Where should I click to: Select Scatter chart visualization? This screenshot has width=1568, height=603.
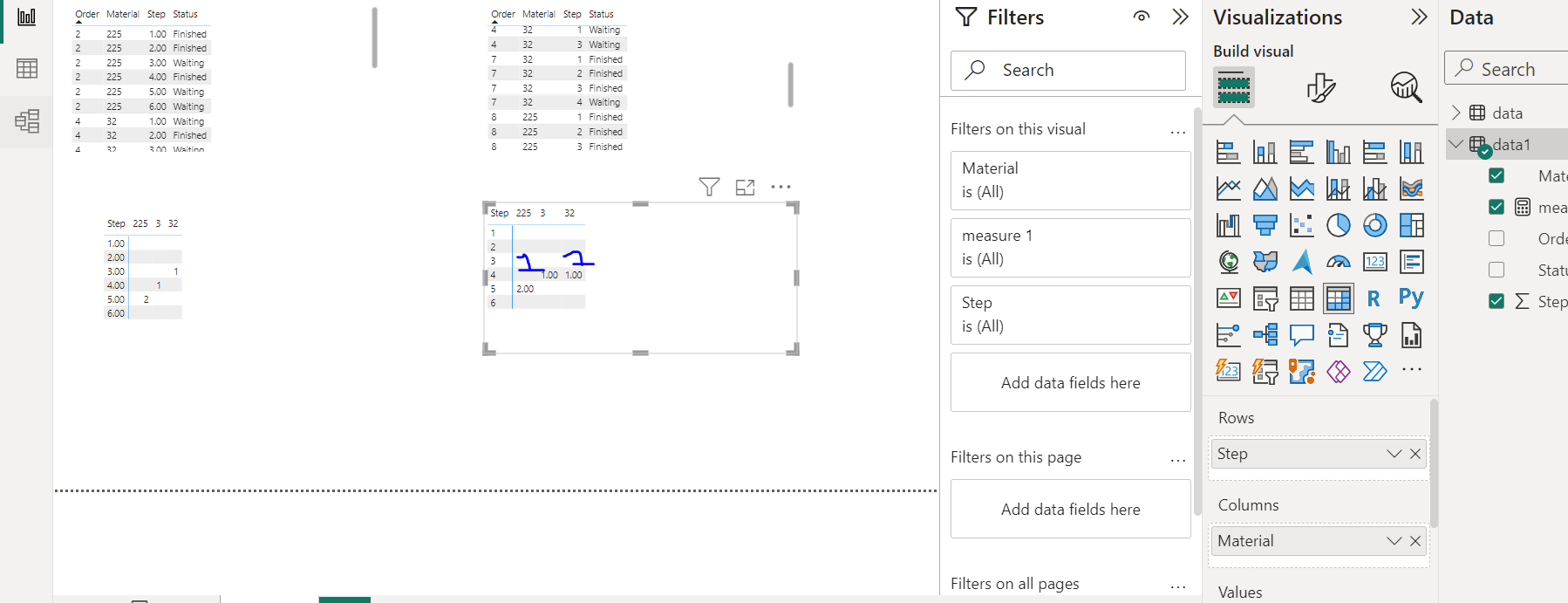1301,225
